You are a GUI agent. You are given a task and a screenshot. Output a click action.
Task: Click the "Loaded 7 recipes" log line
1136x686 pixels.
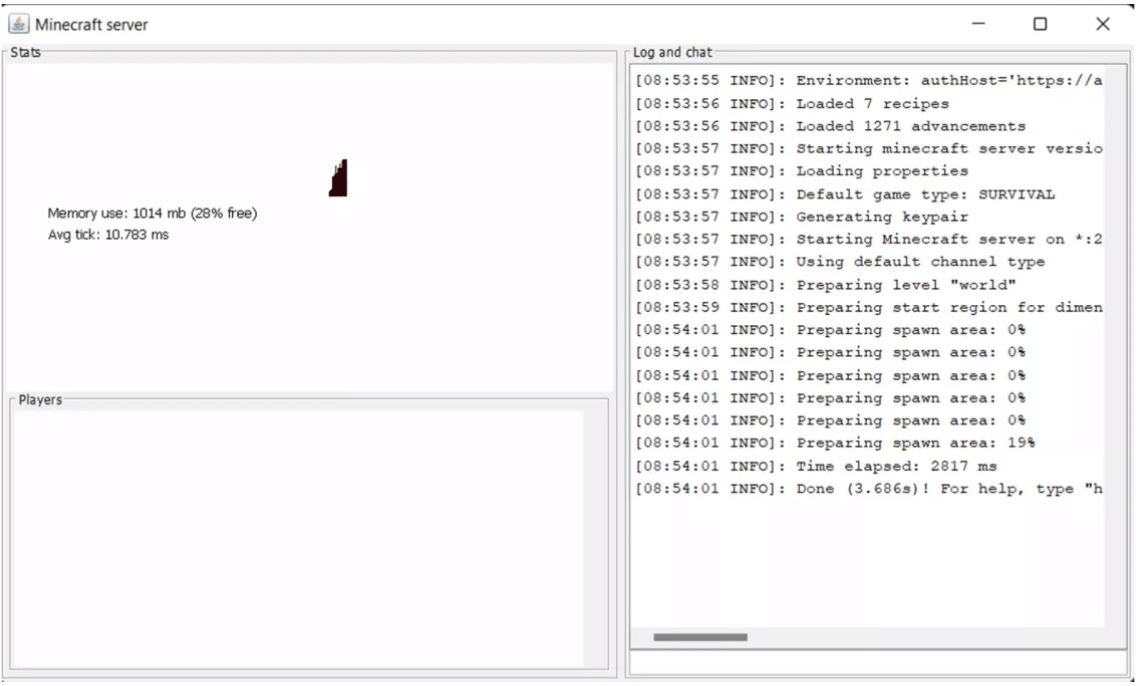[x=792, y=104]
